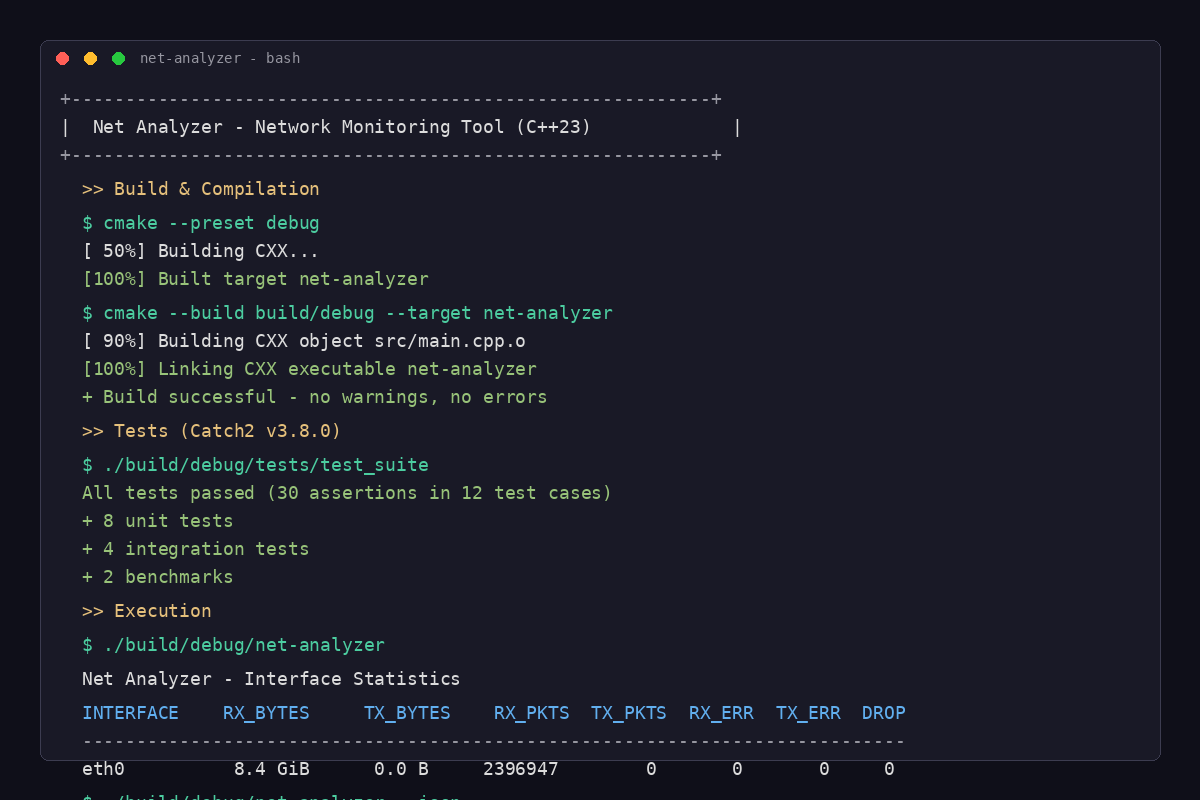Viewport: 1200px width, 800px height.
Task: Click the '$ ./build/debug/net-analyzer' command line
Action: tap(233, 645)
